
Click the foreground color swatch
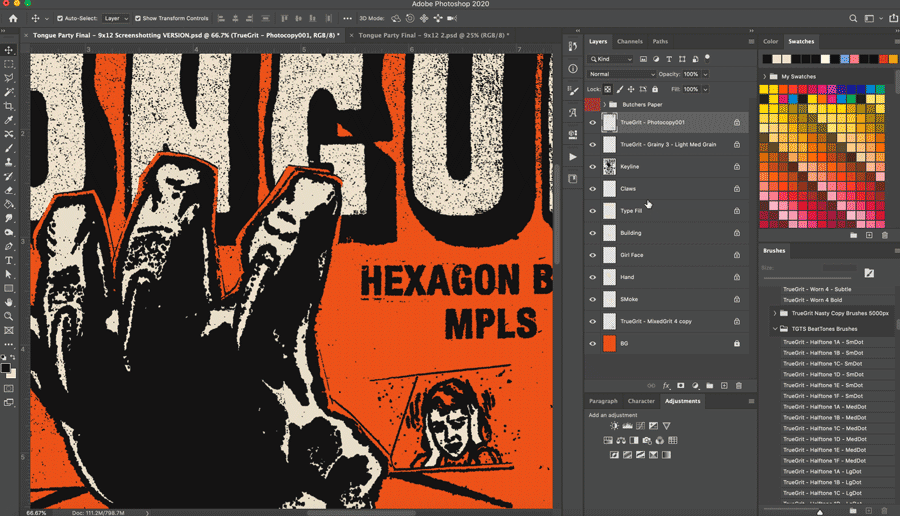pyautogui.click(x=6, y=368)
